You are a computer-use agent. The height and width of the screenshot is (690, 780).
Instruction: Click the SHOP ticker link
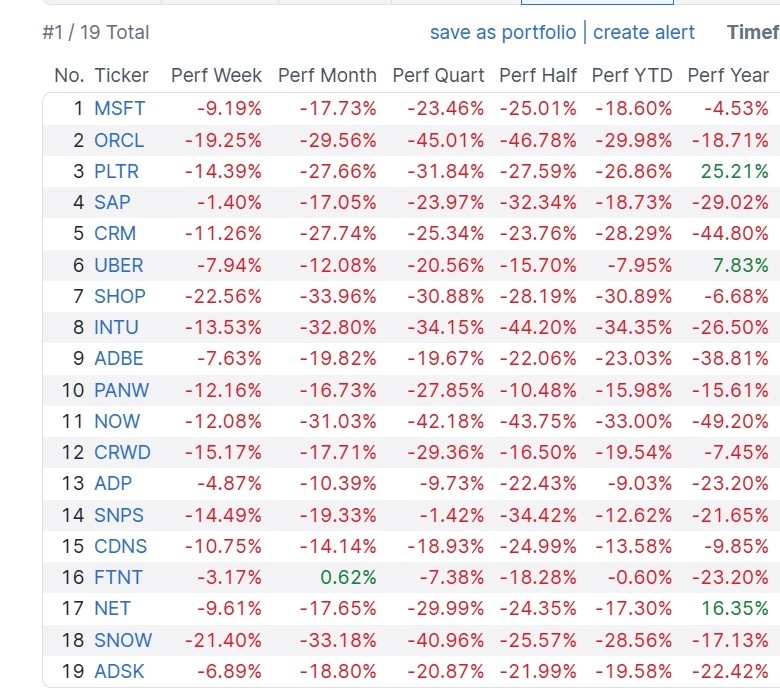pos(120,296)
